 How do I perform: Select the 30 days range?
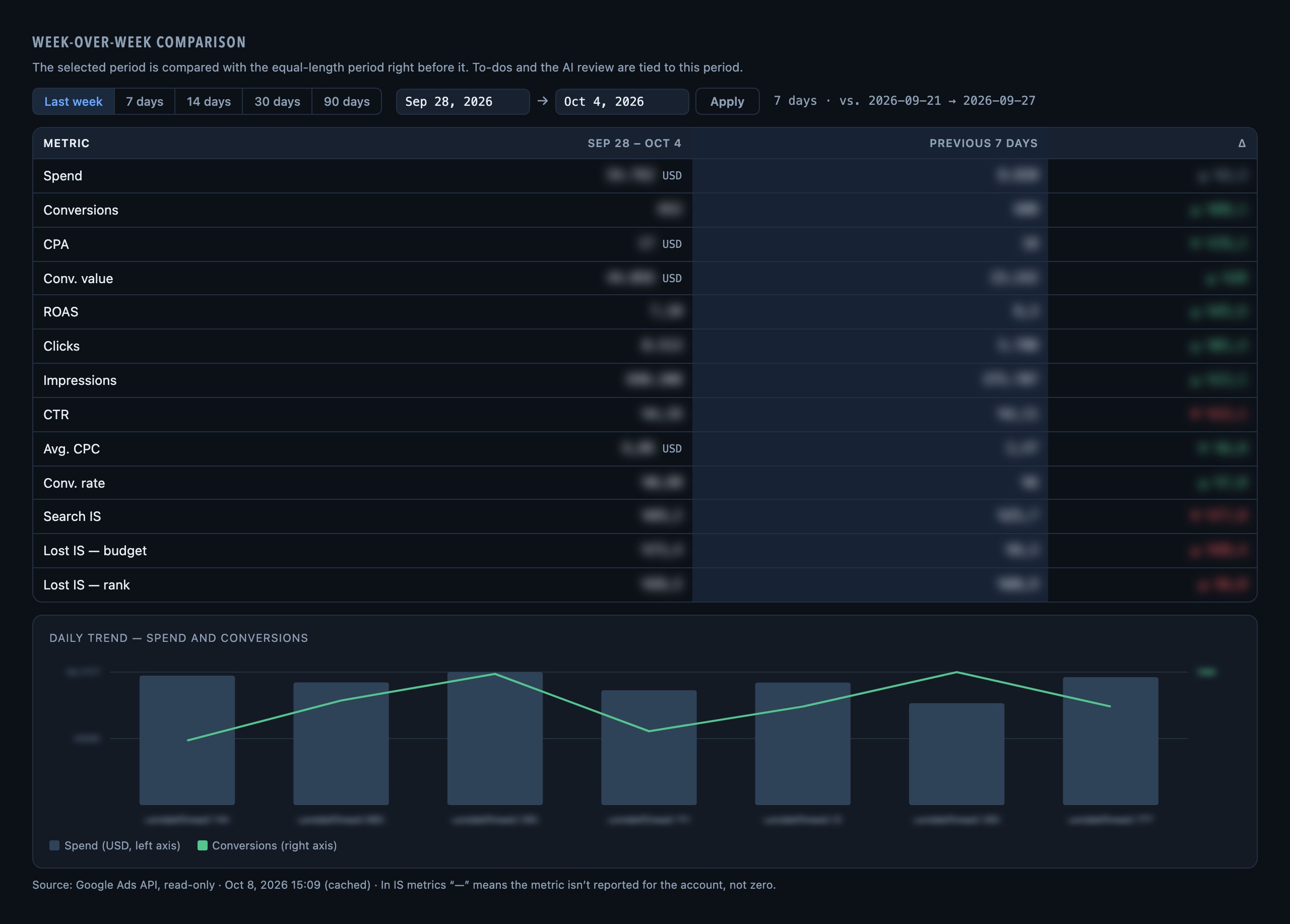(277, 101)
